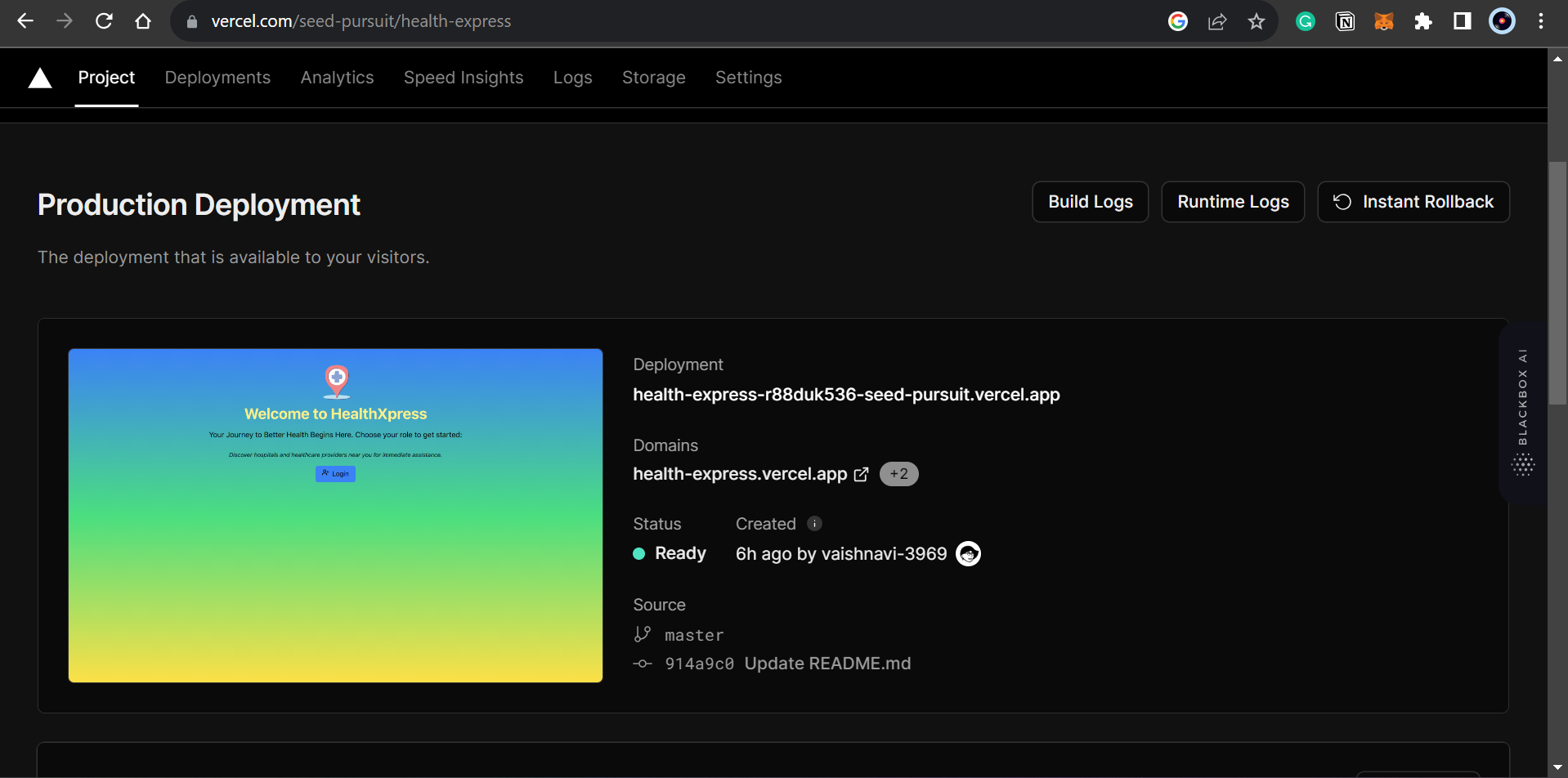The width and height of the screenshot is (1568, 778).
Task: Click the Google icon in address bar
Action: point(1178,21)
